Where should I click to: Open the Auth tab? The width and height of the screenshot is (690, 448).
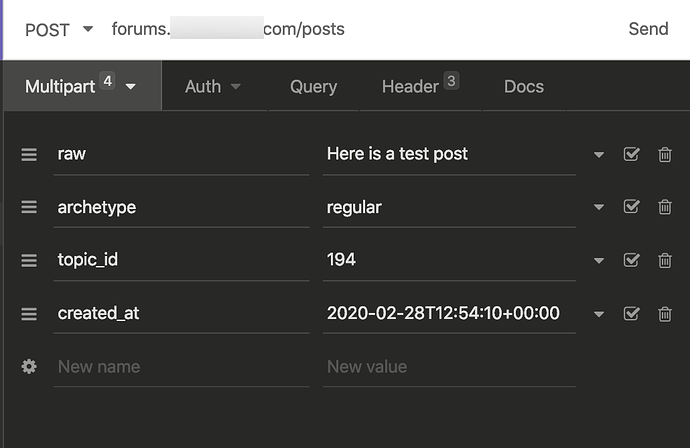point(213,86)
